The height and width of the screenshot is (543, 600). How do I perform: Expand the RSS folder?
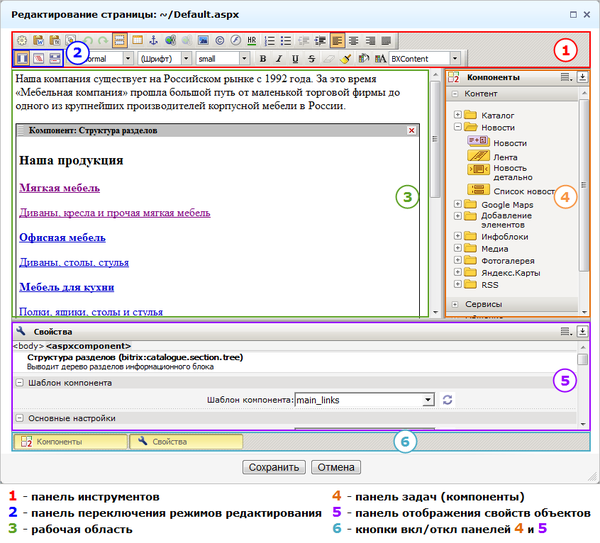pos(457,284)
